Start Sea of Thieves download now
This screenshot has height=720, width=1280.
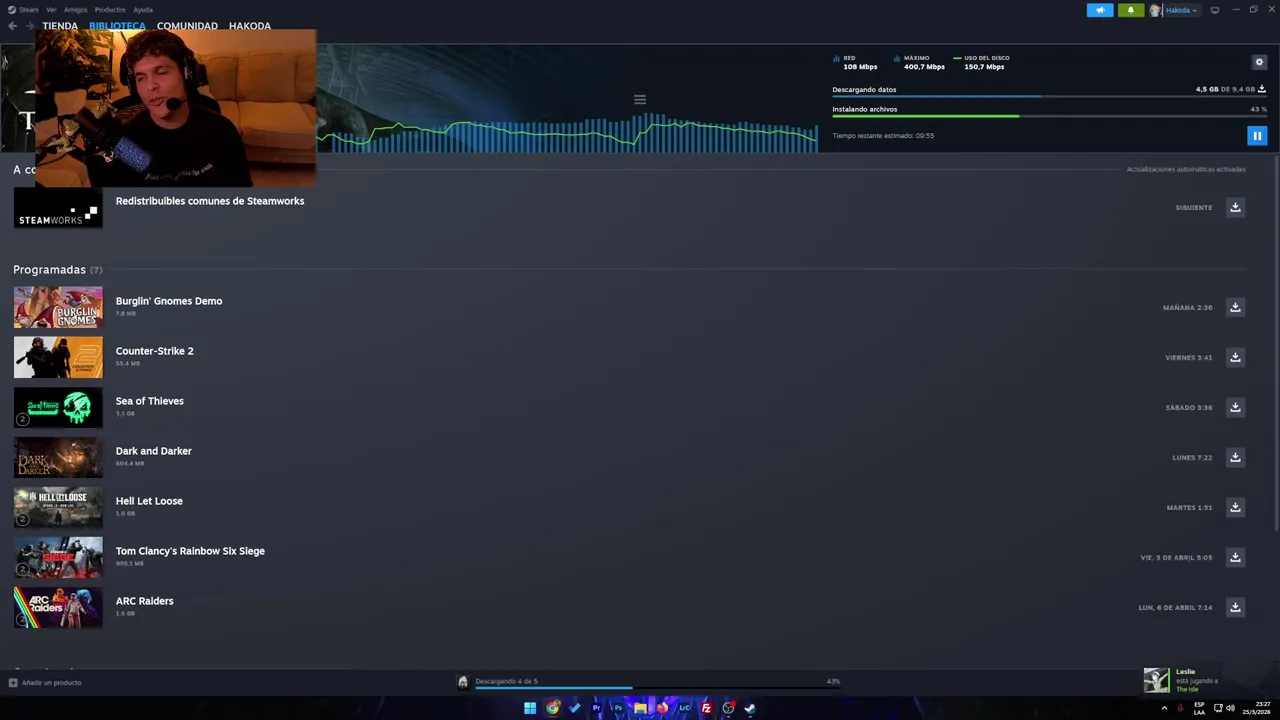tap(1235, 407)
